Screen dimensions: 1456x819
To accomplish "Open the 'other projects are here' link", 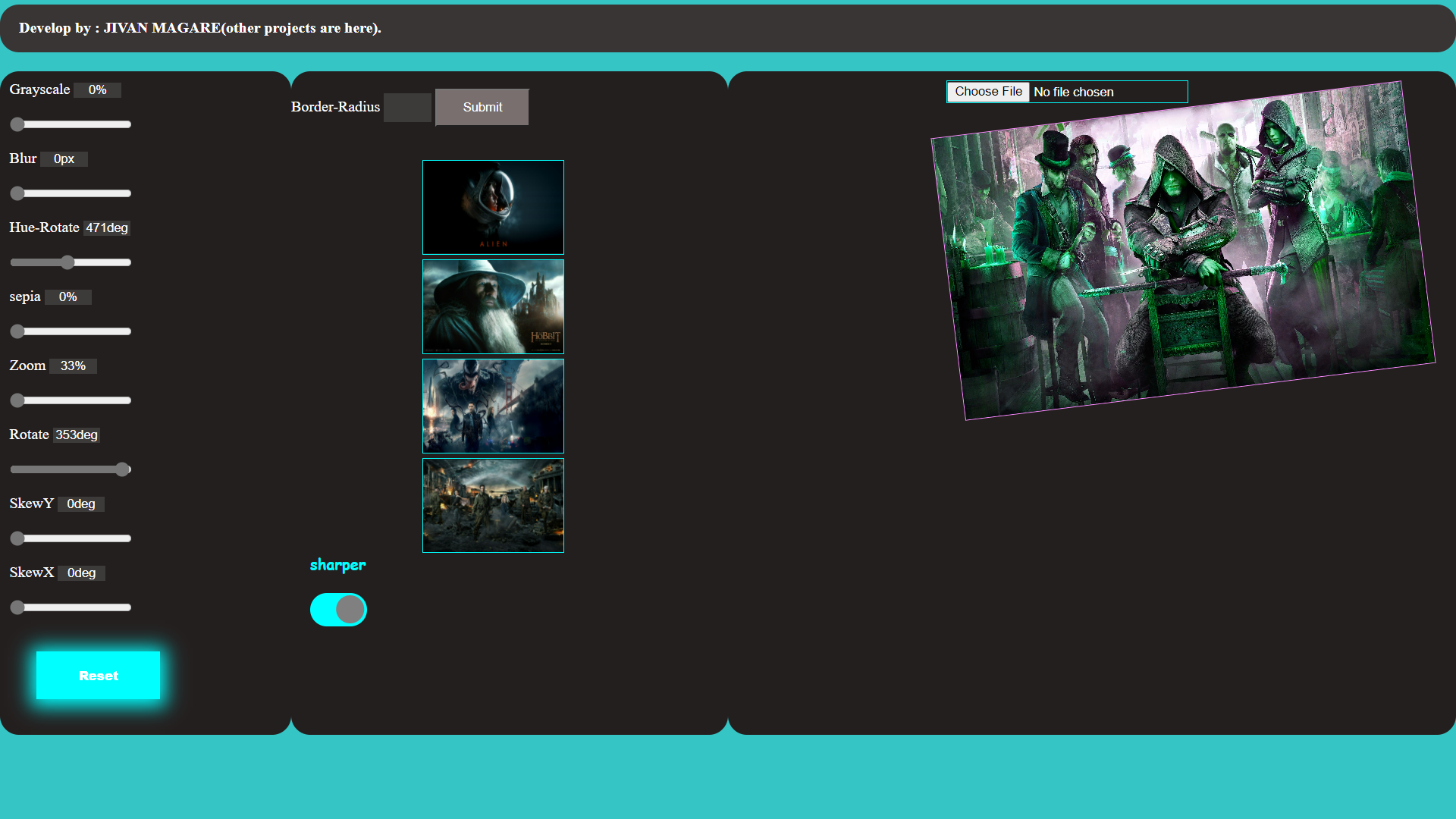I will coord(300,28).
